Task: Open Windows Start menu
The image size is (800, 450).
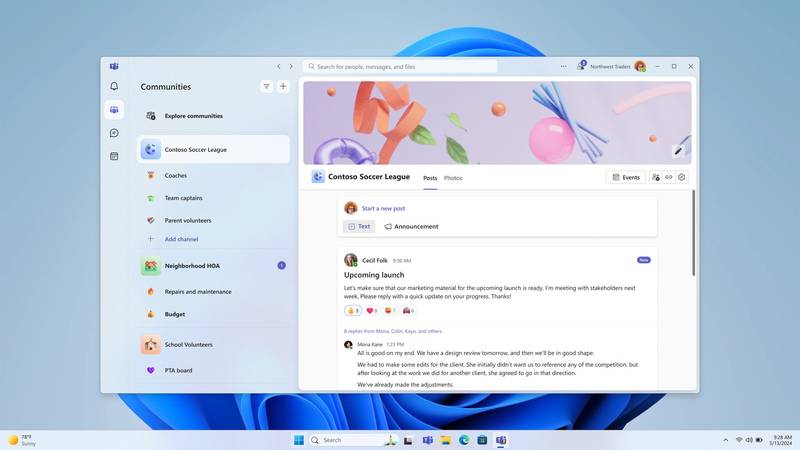Action: 299,440
